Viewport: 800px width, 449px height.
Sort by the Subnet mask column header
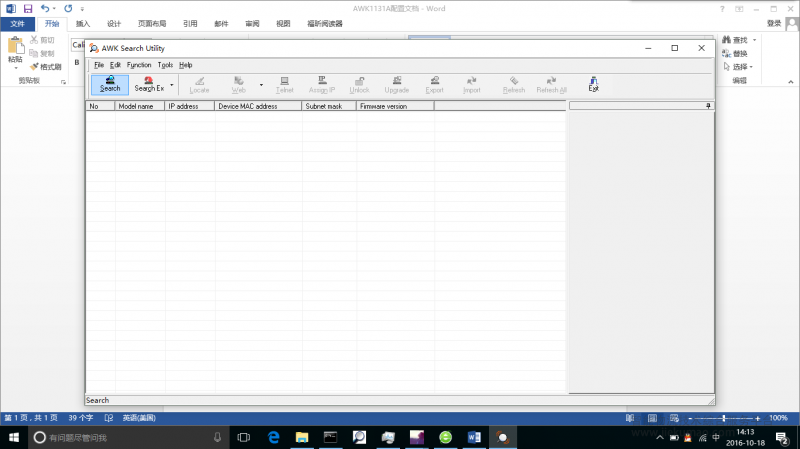pos(329,106)
